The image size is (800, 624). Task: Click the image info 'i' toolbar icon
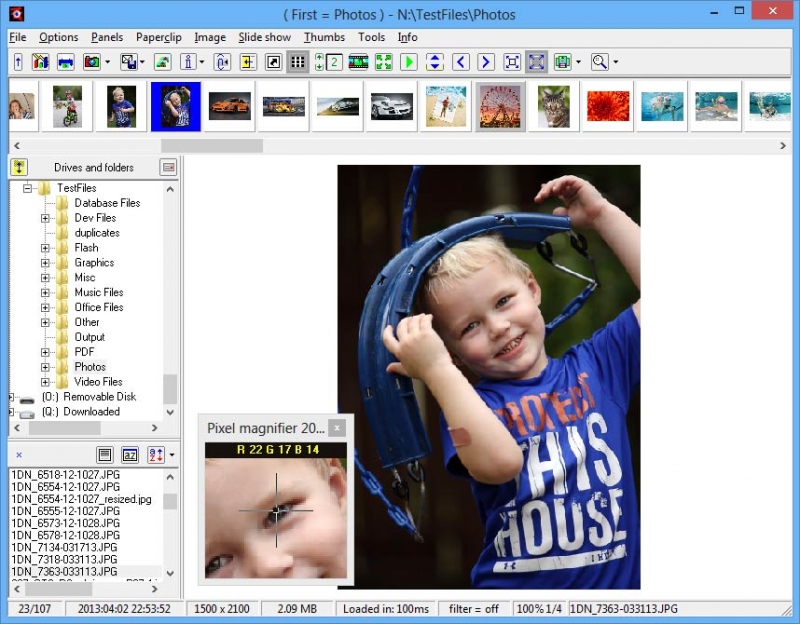pos(188,62)
